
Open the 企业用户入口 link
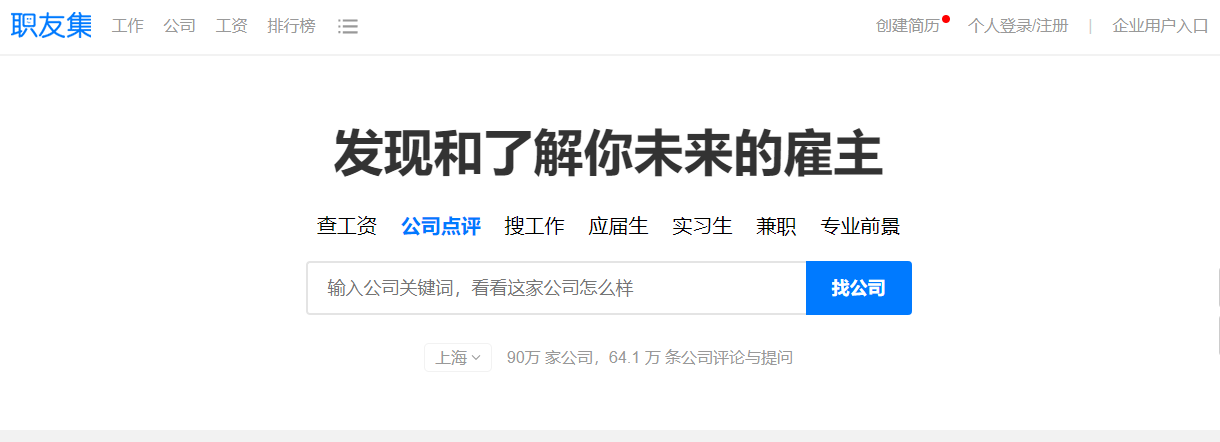[1161, 26]
